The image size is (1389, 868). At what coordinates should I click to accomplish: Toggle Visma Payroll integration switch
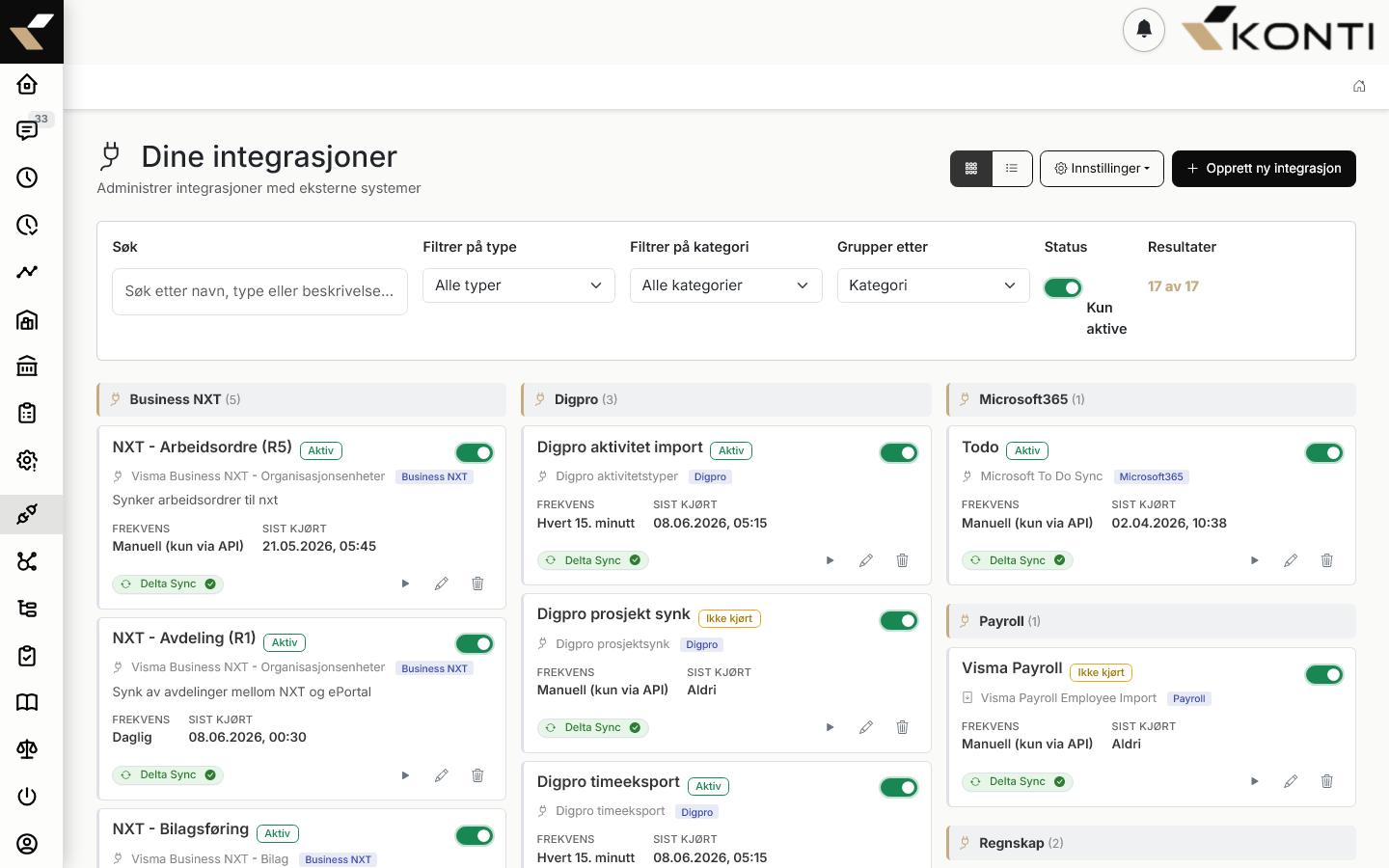point(1324,674)
